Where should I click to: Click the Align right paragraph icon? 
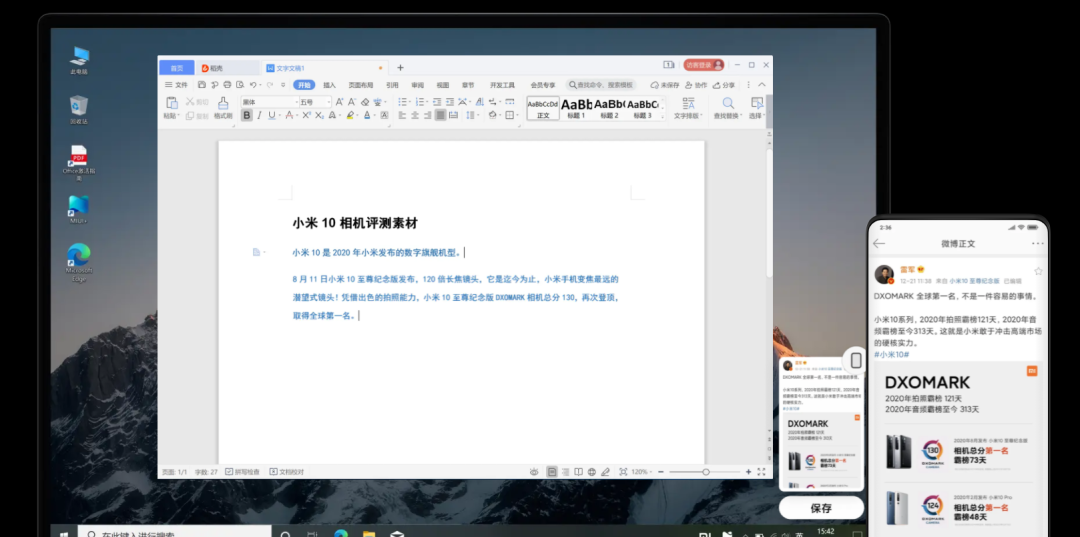428,115
